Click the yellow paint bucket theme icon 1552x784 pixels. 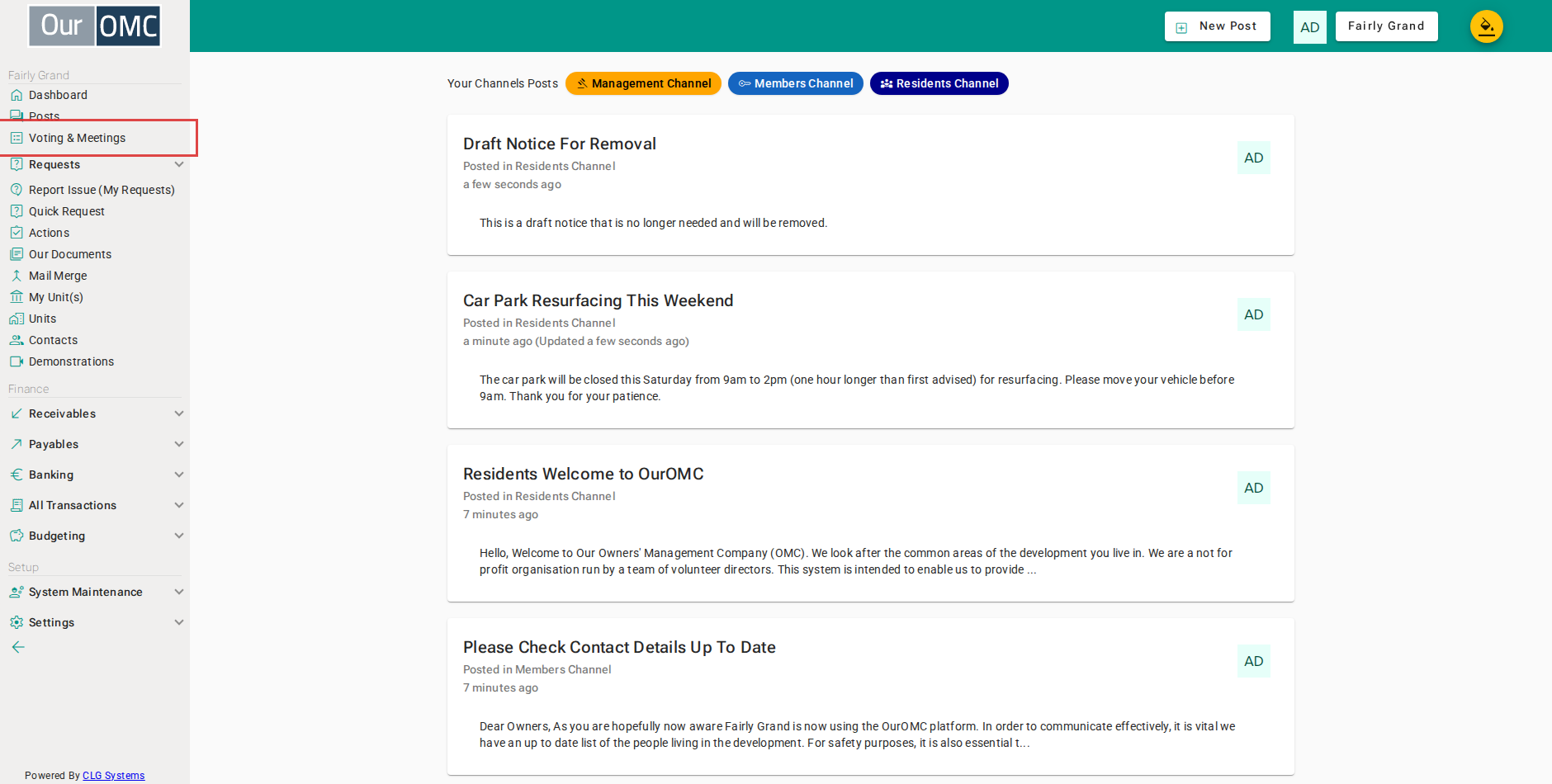click(x=1486, y=26)
